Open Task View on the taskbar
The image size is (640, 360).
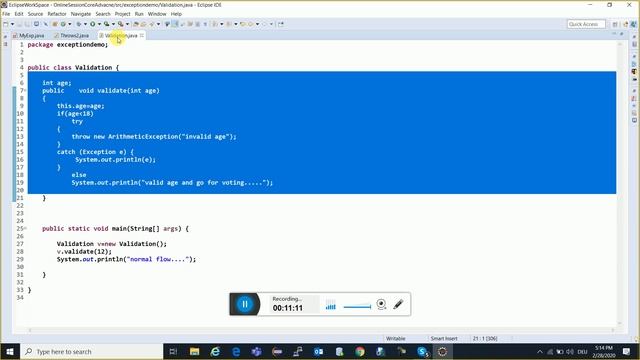pyautogui.click(x=173, y=351)
